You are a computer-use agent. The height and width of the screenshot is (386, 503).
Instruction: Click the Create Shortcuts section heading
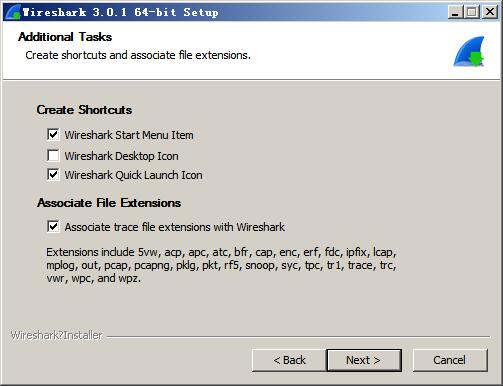84,110
